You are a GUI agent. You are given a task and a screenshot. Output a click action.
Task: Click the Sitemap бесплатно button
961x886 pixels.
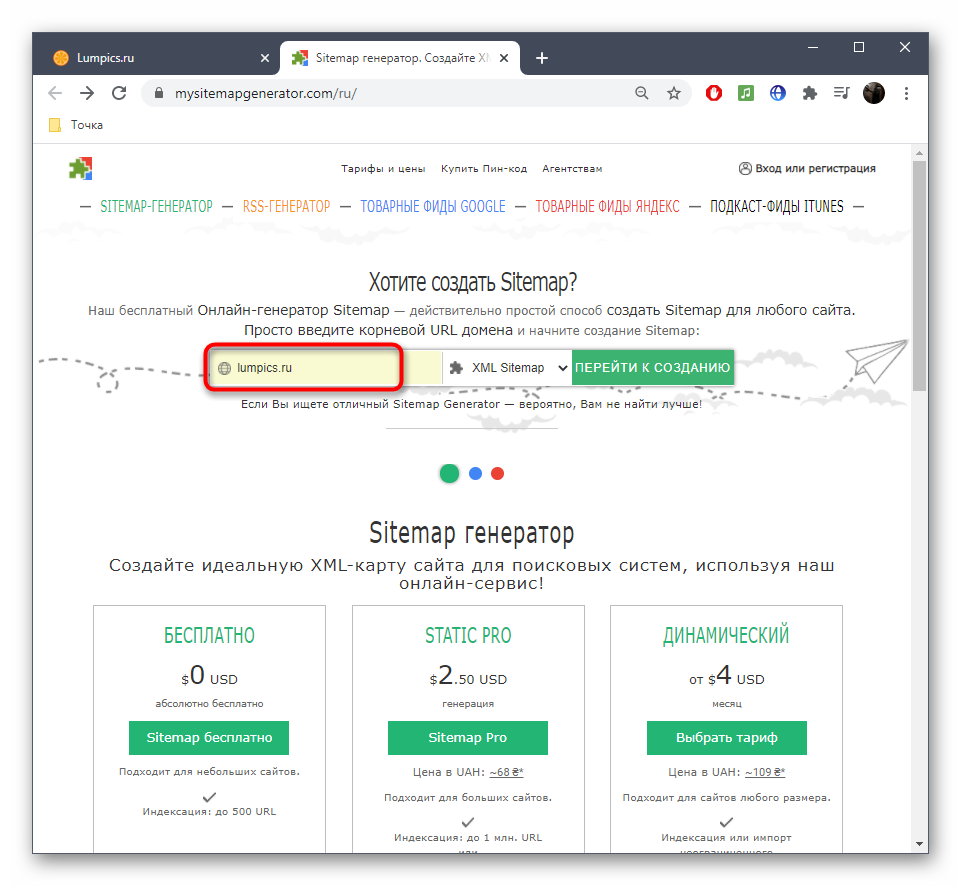pyautogui.click(x=209, y=738)
